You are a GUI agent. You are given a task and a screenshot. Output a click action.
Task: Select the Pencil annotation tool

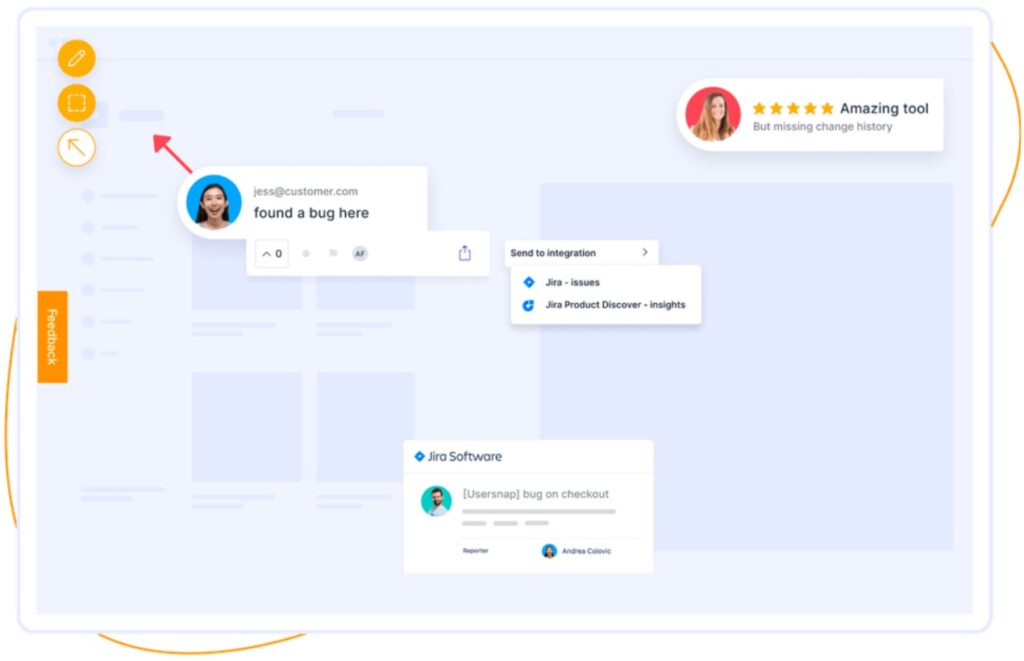coord(77,58)
